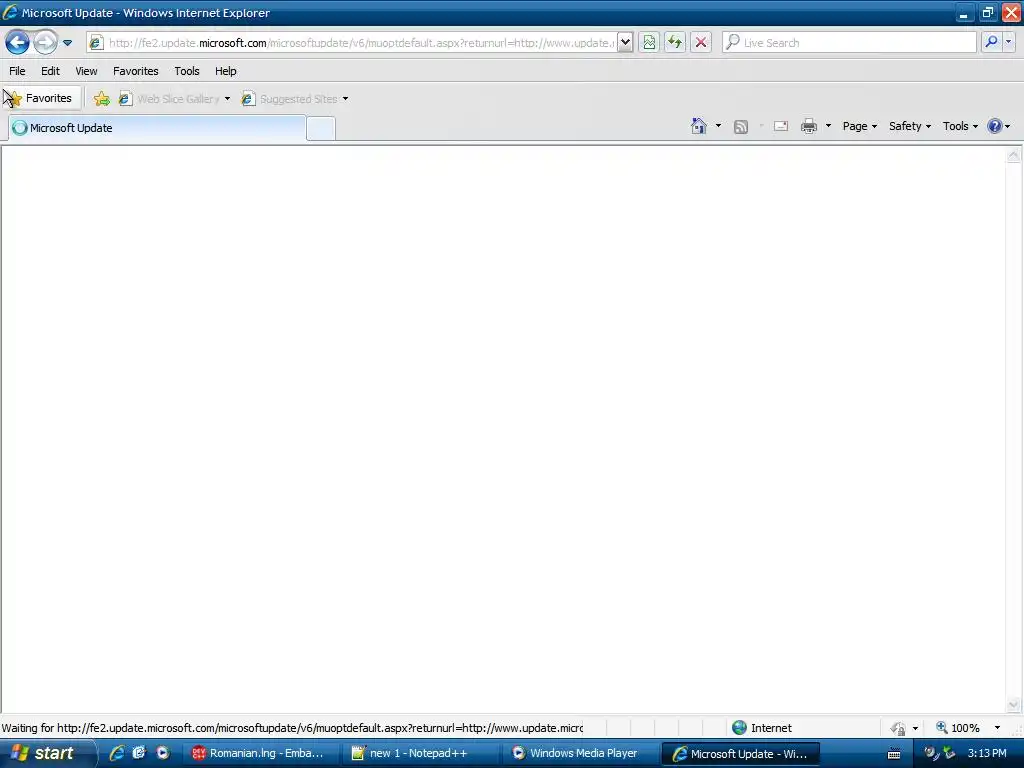Click the second Quick Launch icon

[x=139, y=753]
